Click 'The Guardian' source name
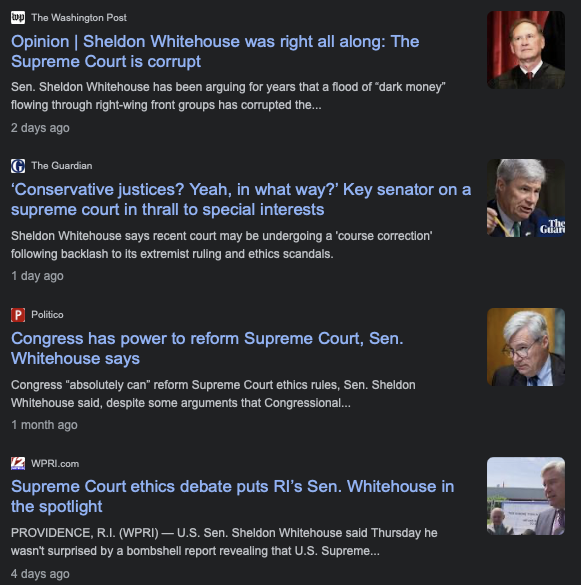 [x=62, y=166]
